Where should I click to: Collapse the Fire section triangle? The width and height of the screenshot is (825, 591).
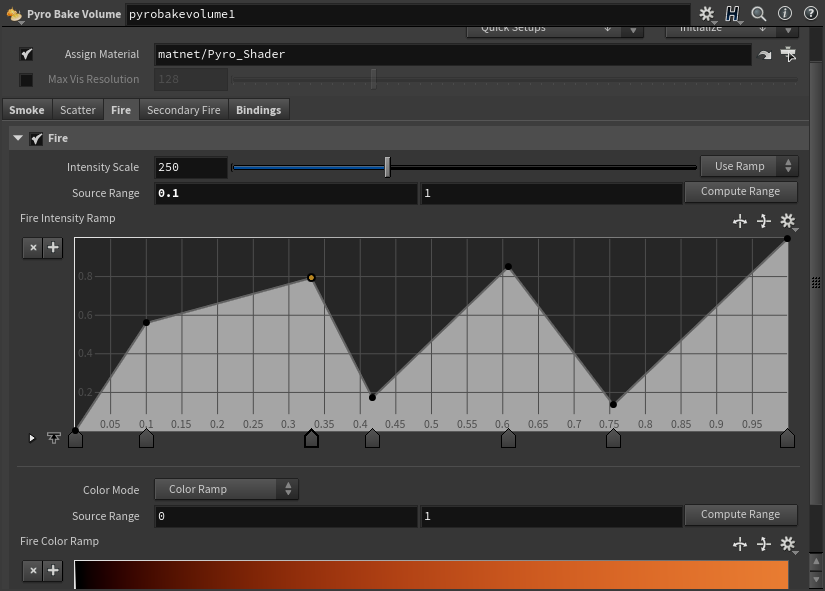[x=18, y=138]
